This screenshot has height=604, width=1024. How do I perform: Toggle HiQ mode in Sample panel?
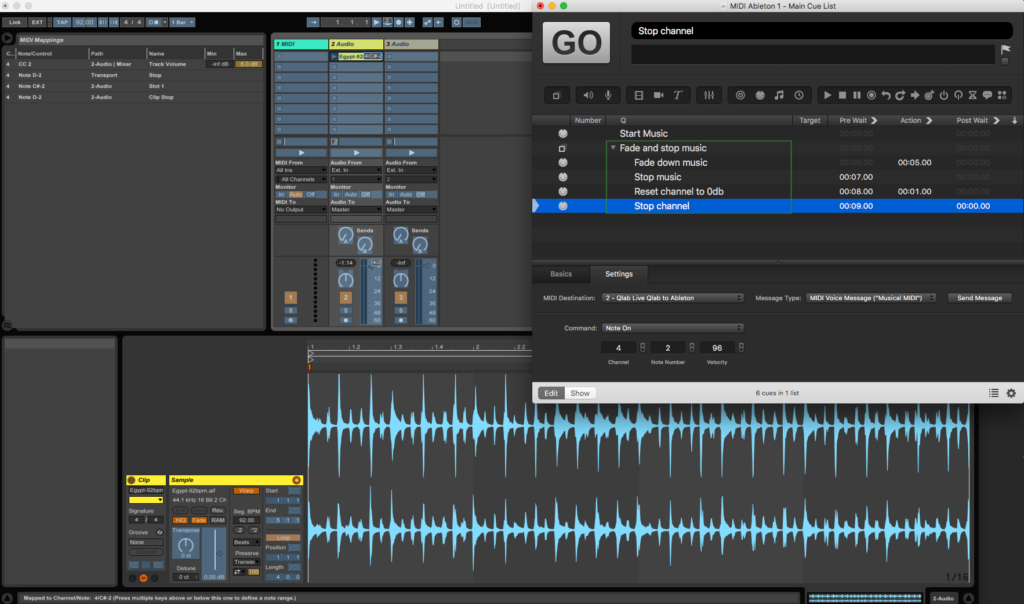(180, 520)
